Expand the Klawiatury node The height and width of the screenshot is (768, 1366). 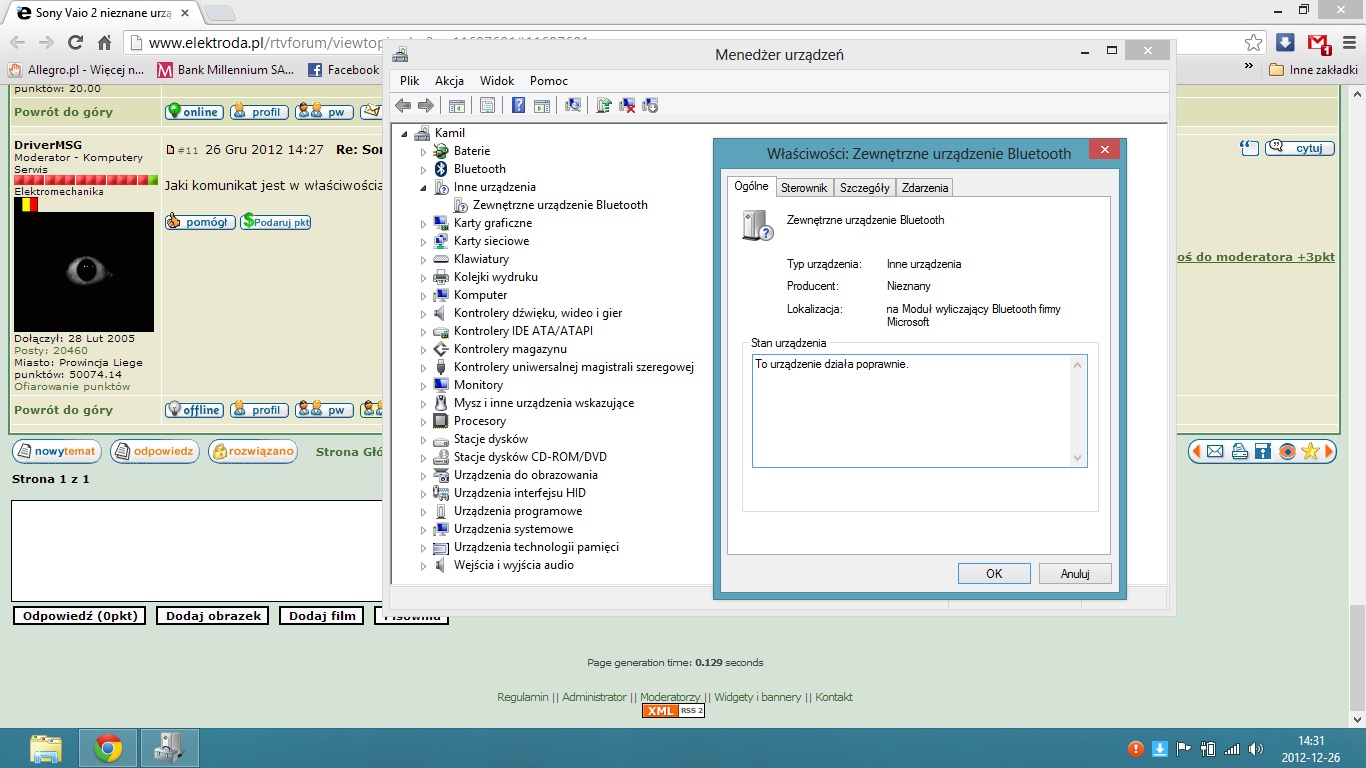423,259
